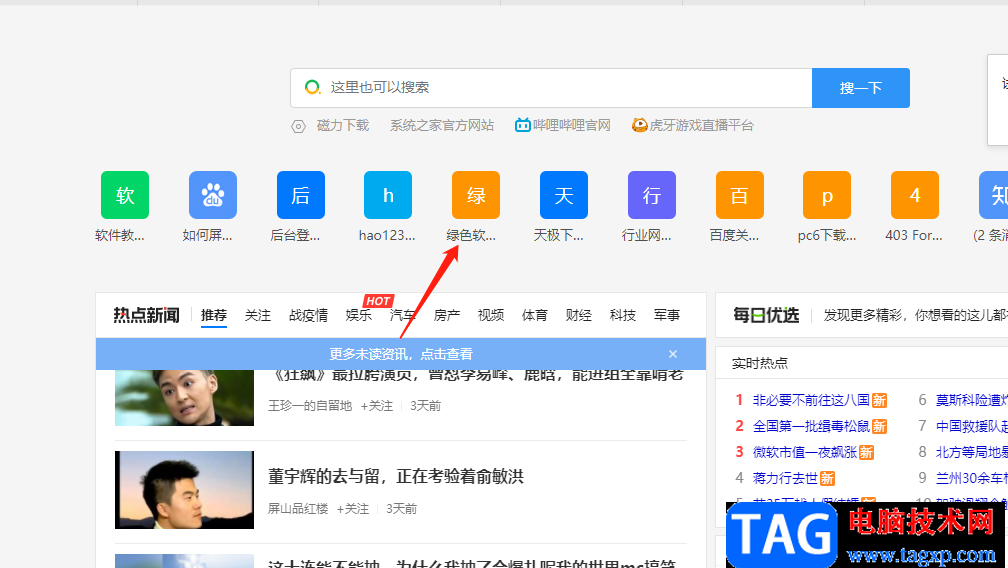Image resolution: width=1008 pixels, height=568 pixels.
Task: Click the 百度关... shortcut label
Action: [x=734, y=235]
